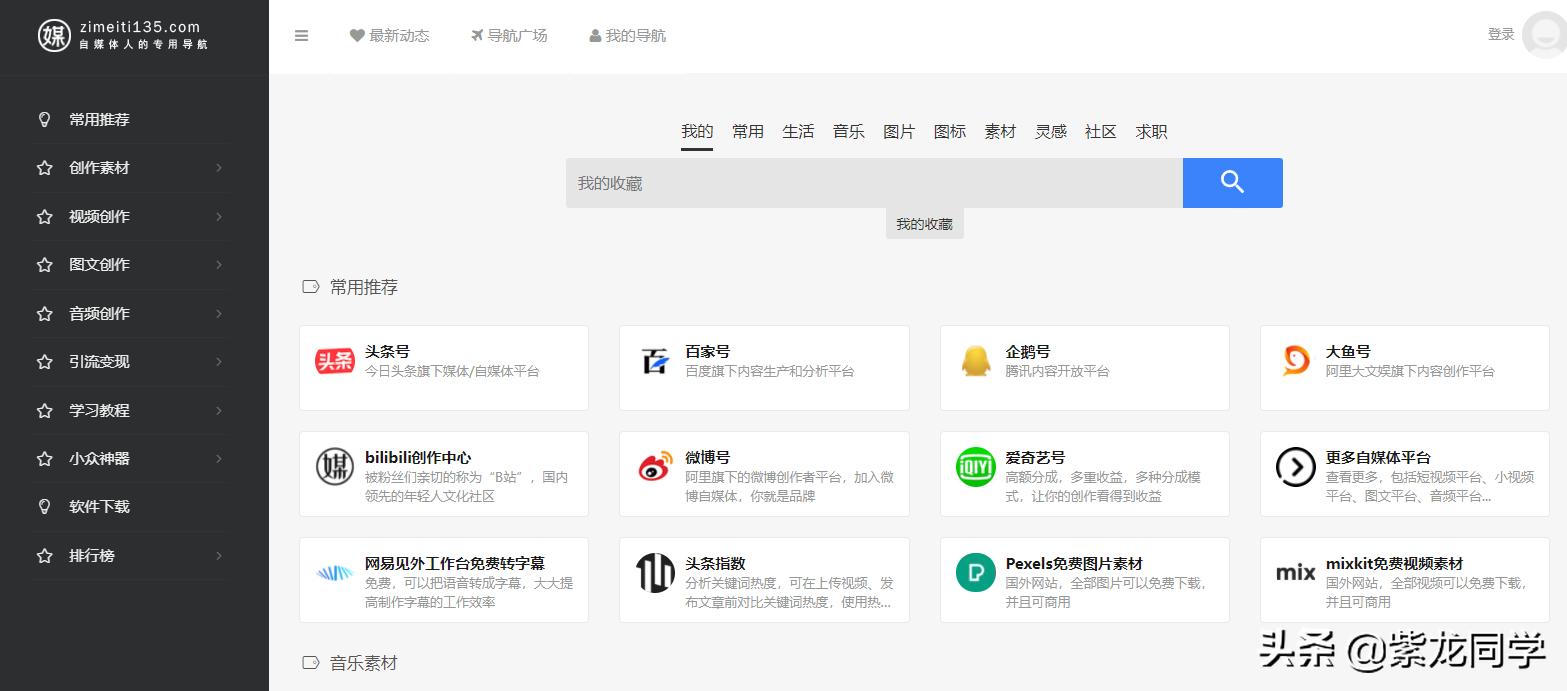Expand the 视频创作 sidebar chevron
Viewport: 1567px width, 691px height.
point(219,217)
